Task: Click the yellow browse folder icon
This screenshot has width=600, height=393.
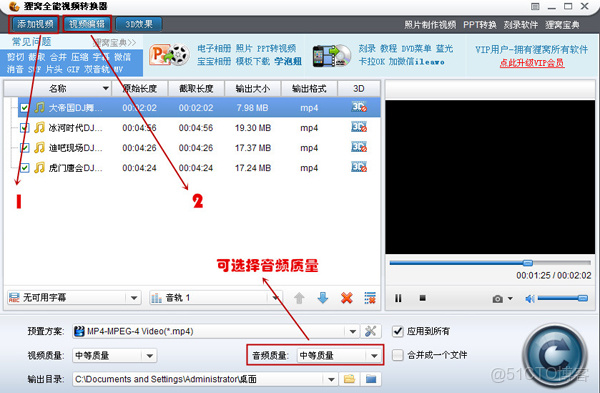Action: tap(349, 379)
